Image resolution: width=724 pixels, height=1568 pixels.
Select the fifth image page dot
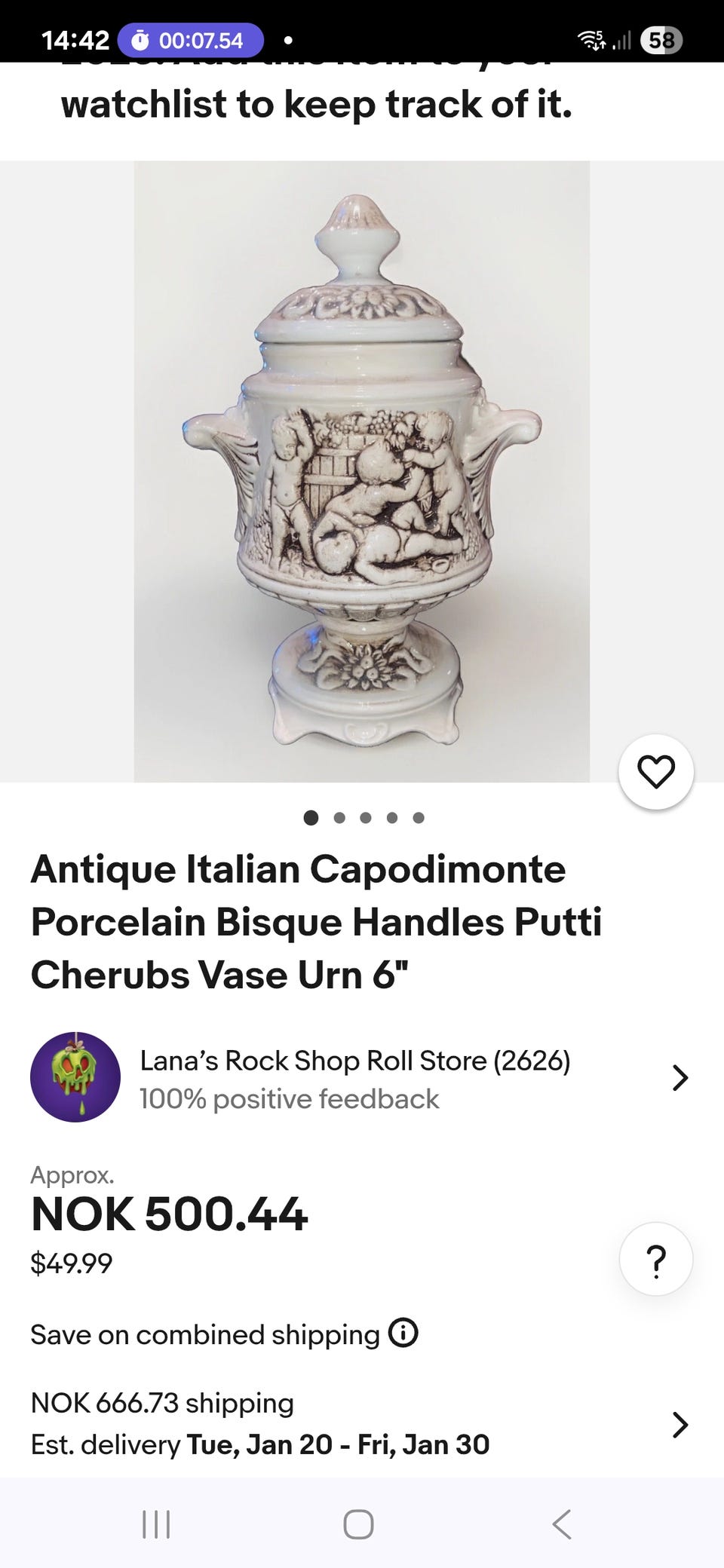tap(419, 817)
